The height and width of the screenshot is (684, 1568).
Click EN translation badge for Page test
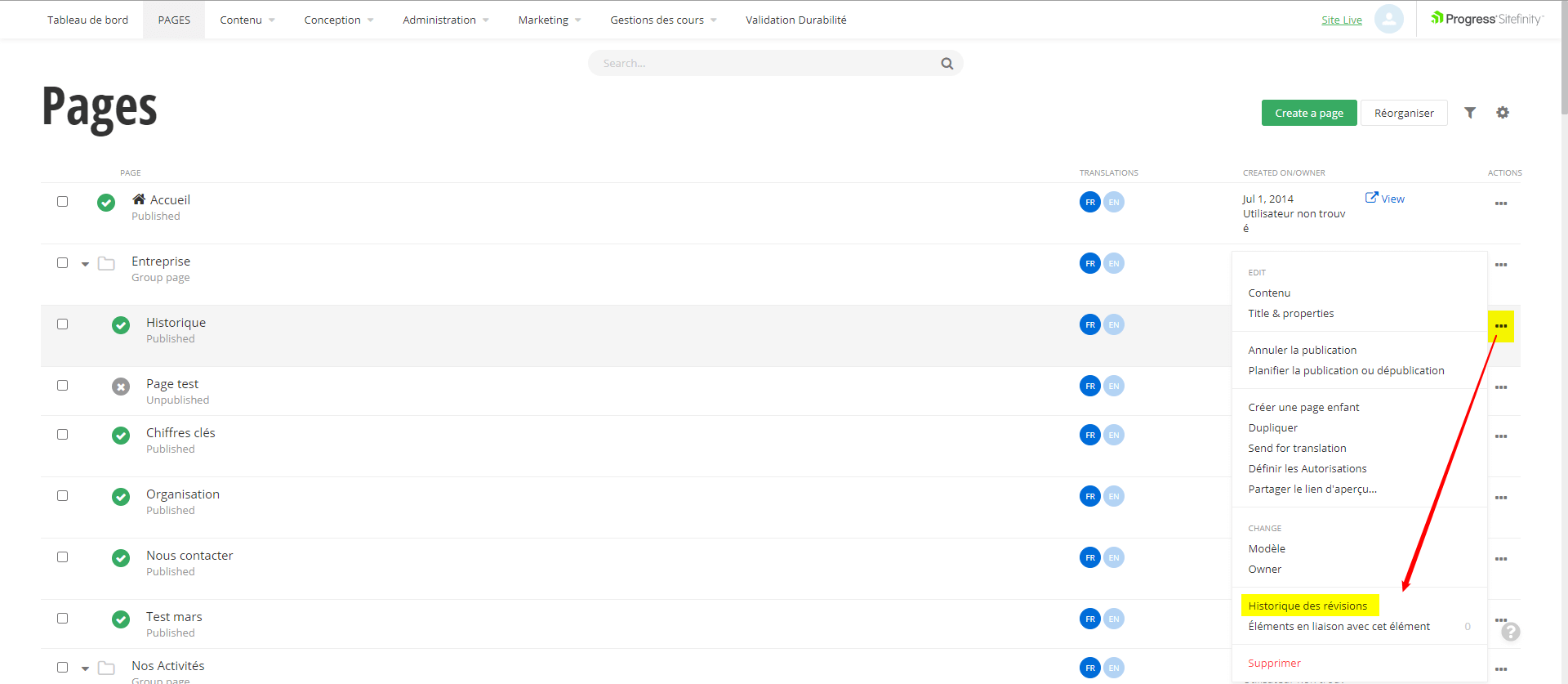tap(1113, 386)
